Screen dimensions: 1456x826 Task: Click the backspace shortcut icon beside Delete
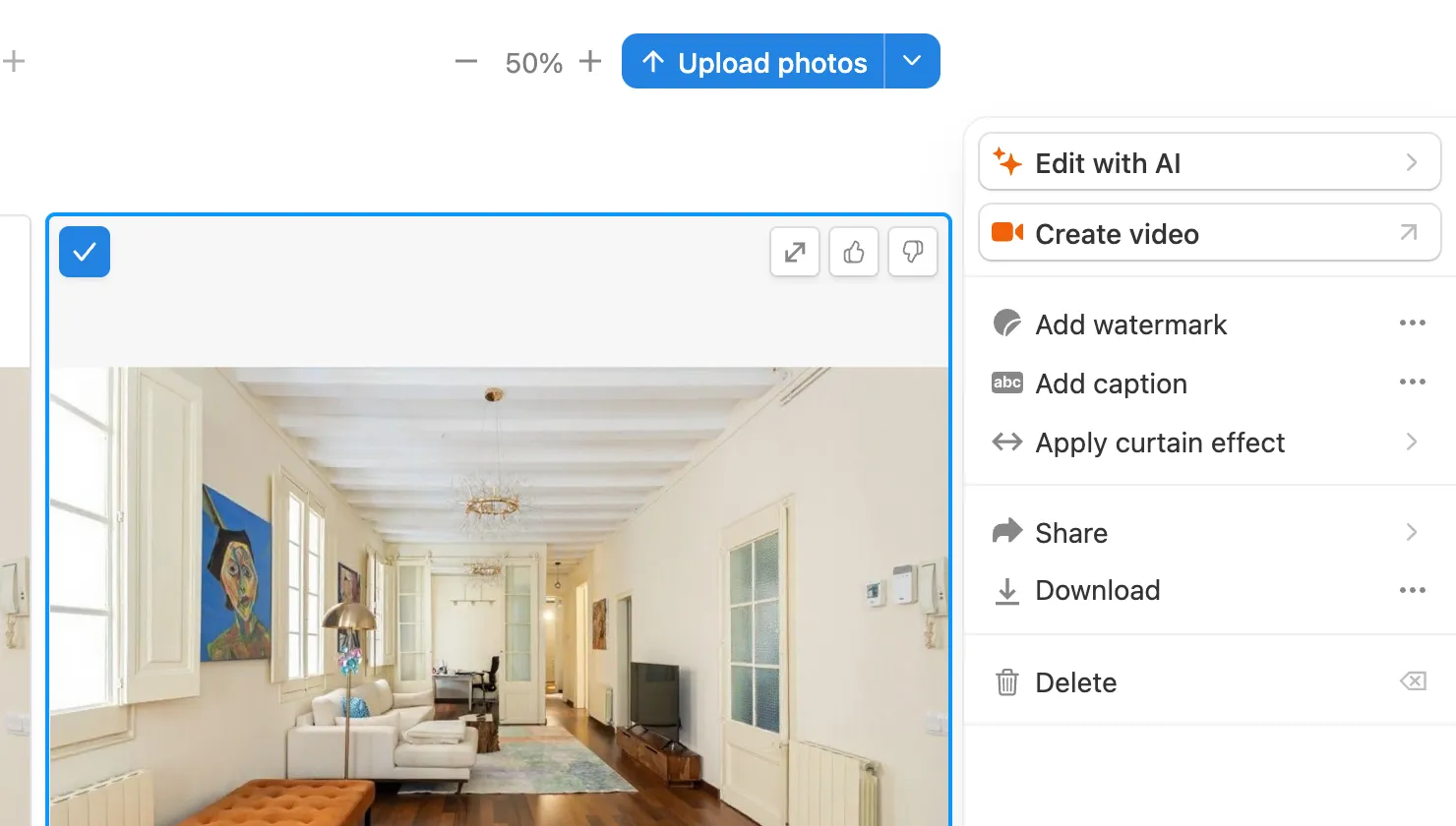1413,680
